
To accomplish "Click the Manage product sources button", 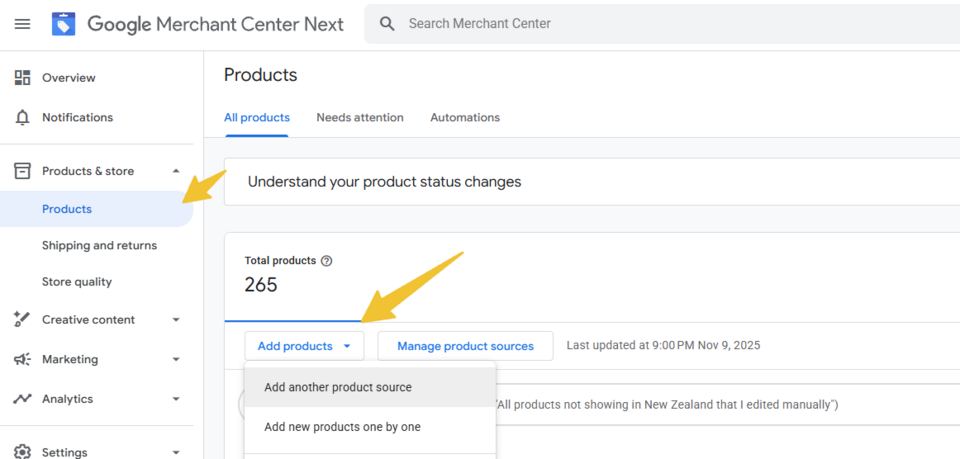I will 465,346.
